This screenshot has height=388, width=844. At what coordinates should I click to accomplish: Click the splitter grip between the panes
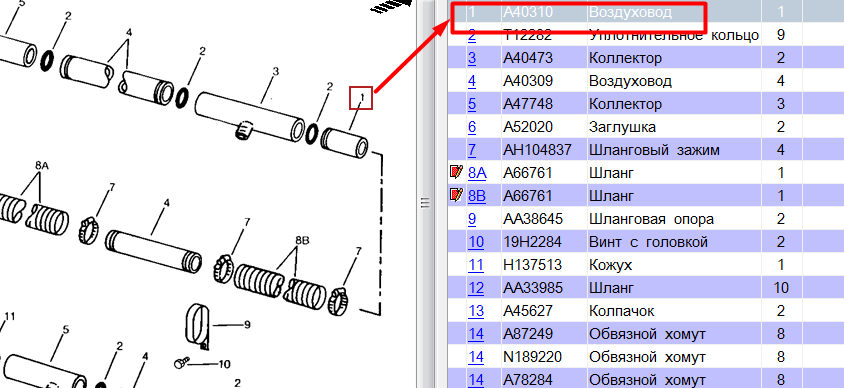[425, 202]
